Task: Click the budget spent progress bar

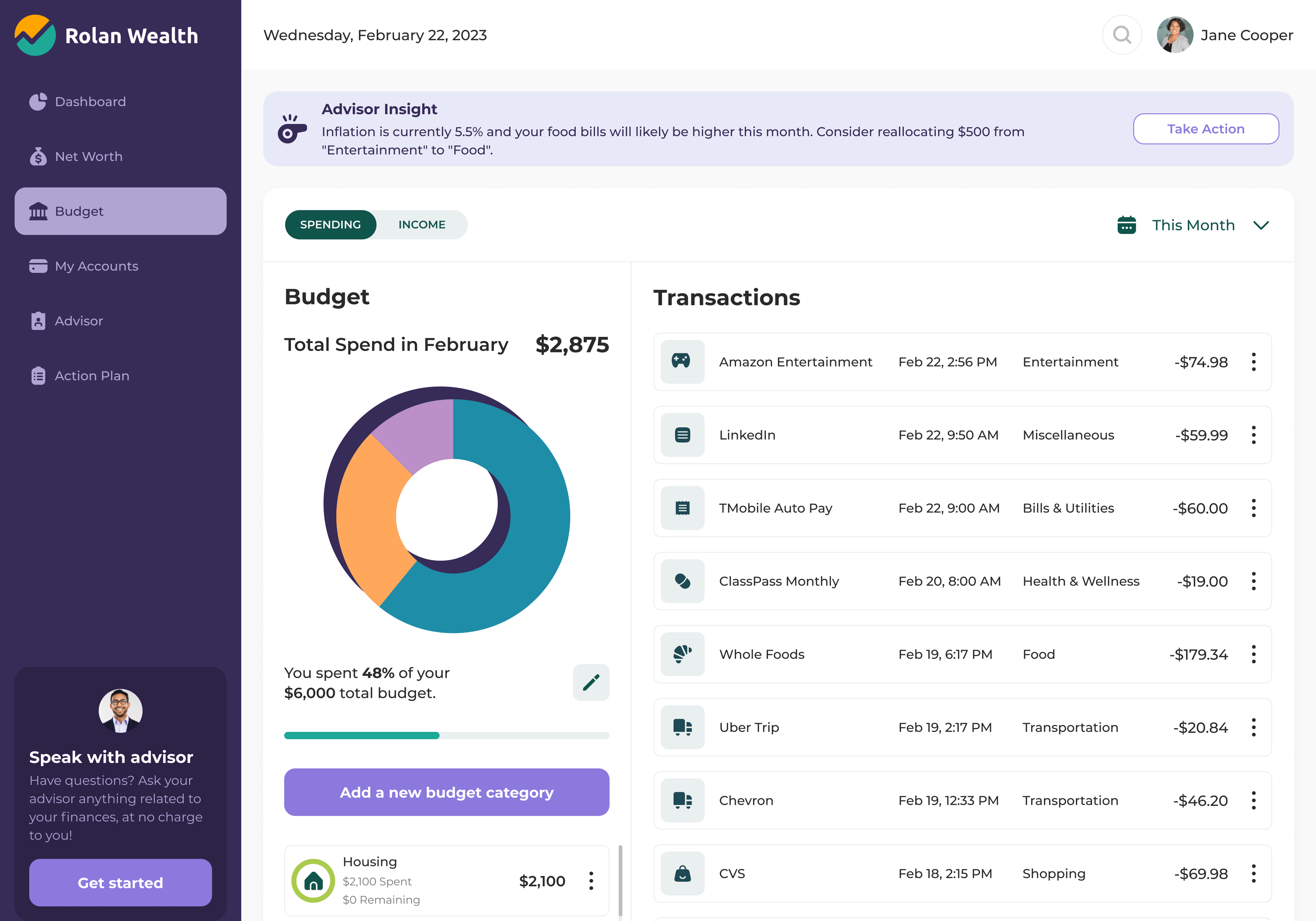Action: click(x=447, y=735)
